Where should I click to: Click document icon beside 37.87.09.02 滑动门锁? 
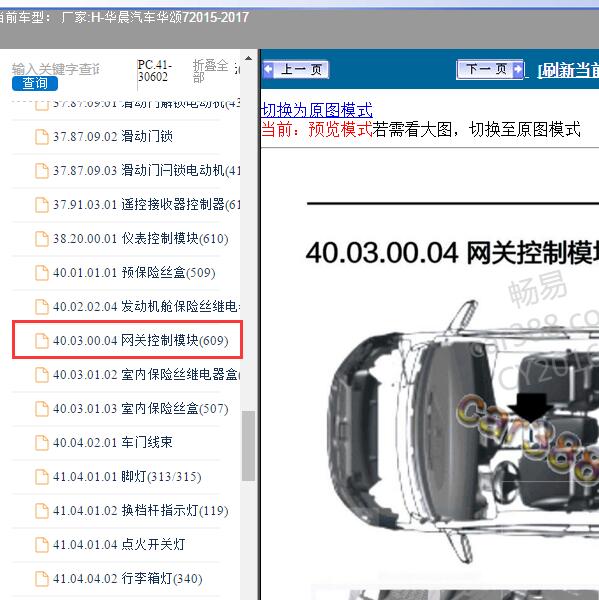(x=42, y=137)
